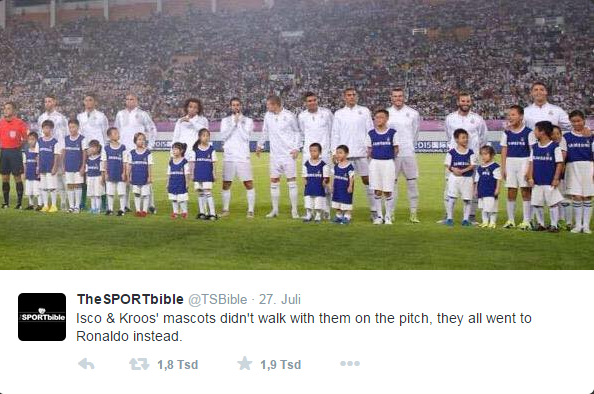This screenshot has width=594, height=394.
Task: Click the SPORTbible wordmark inside the avatar
Action: [x=42, y=316]
